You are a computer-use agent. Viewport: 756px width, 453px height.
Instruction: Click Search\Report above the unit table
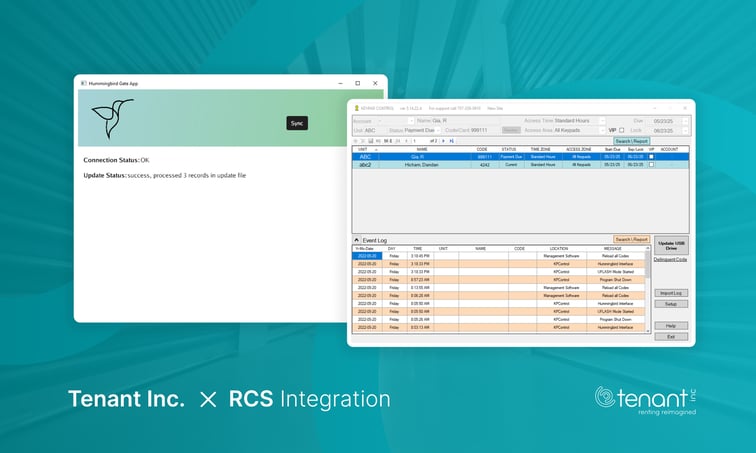coord(632,141)
